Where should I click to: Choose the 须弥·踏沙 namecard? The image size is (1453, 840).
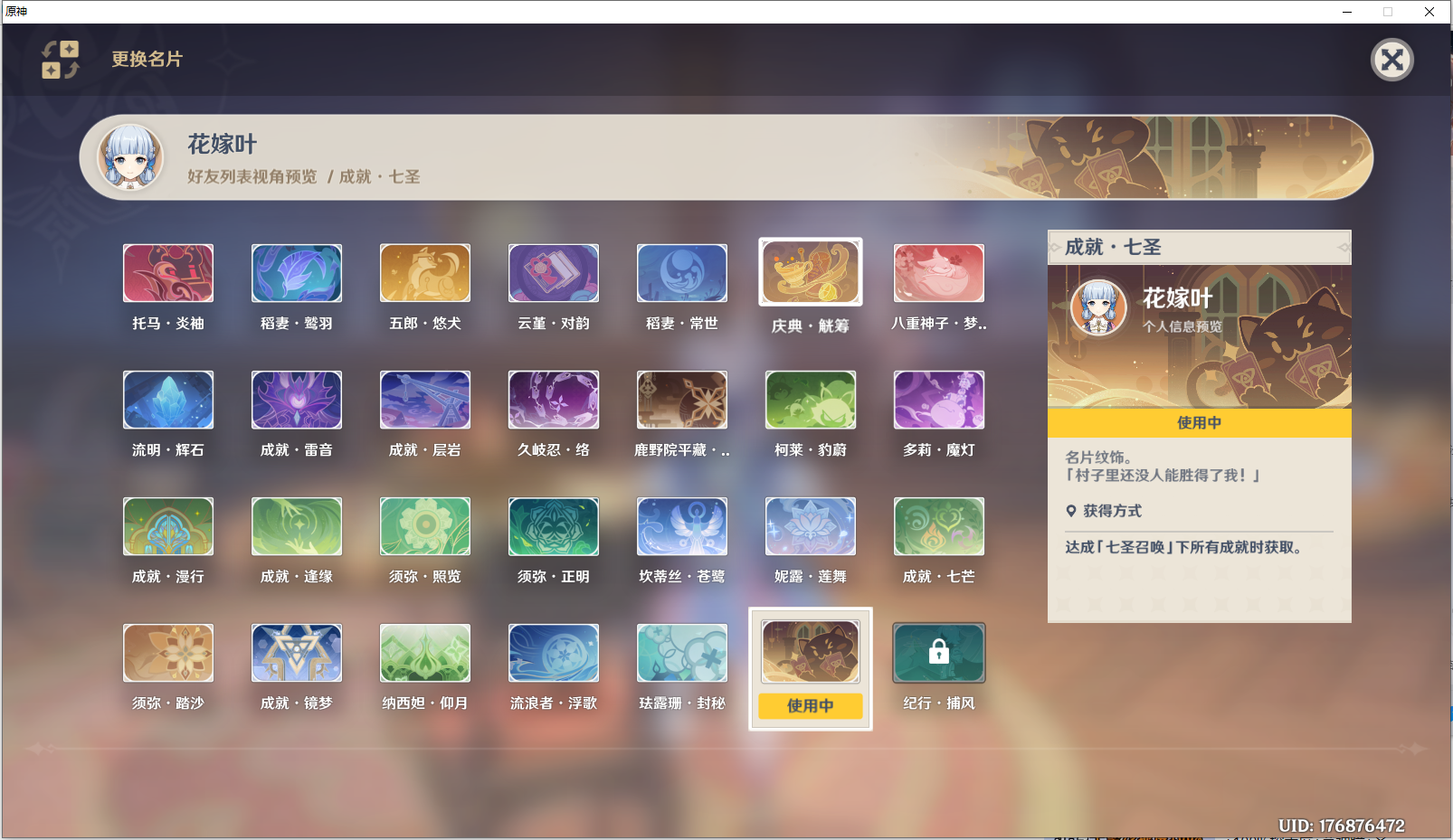coord(168,653)
